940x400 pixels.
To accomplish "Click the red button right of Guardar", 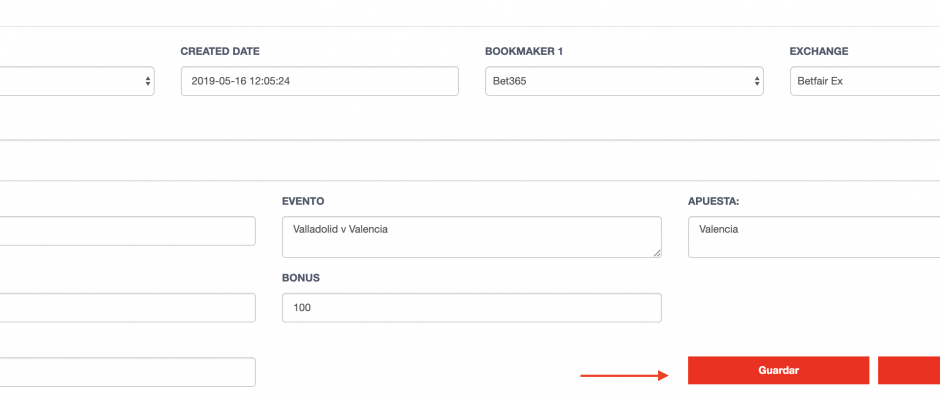I will point(909,370).
